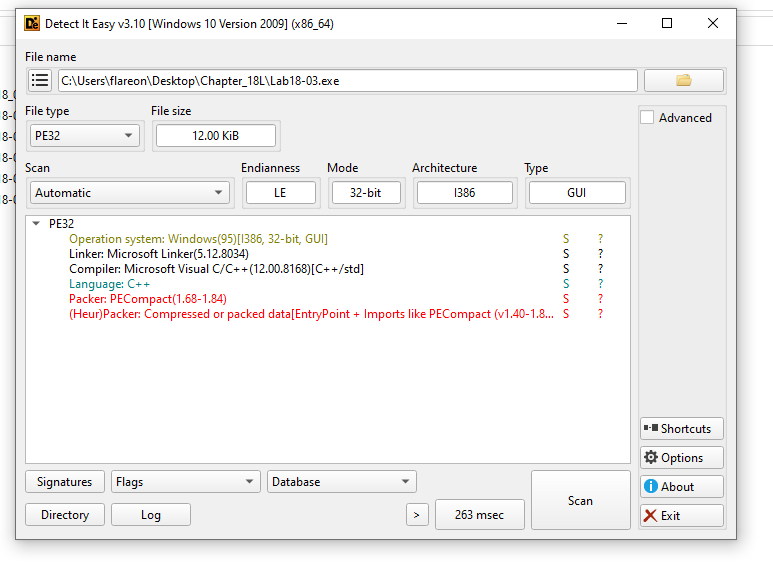Select the Linker: Microsoft Linker(5.12.8034) row
773x566 pixels.
159,254
